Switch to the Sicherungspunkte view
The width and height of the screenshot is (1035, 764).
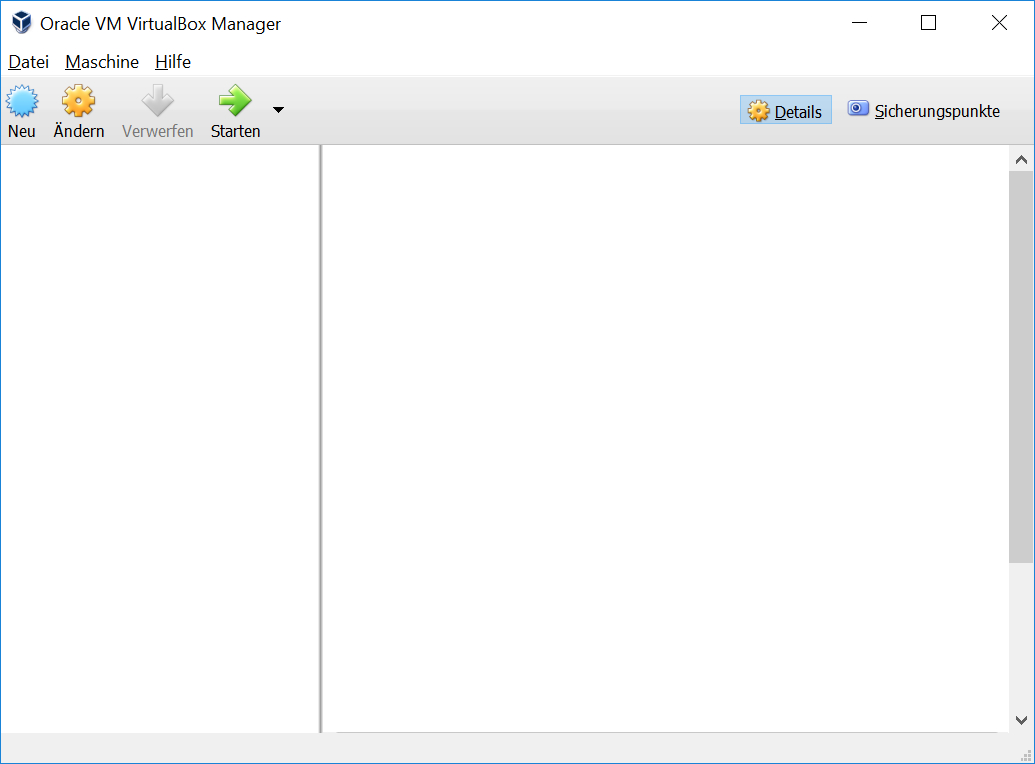pos(923,110)
